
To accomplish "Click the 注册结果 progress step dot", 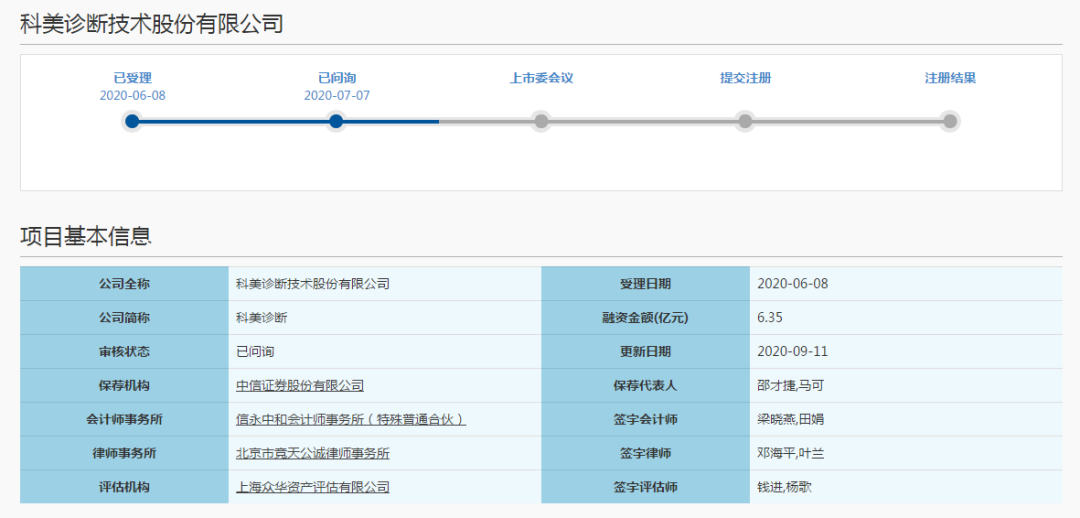I will pyautogui.click(x=950, y=121).
